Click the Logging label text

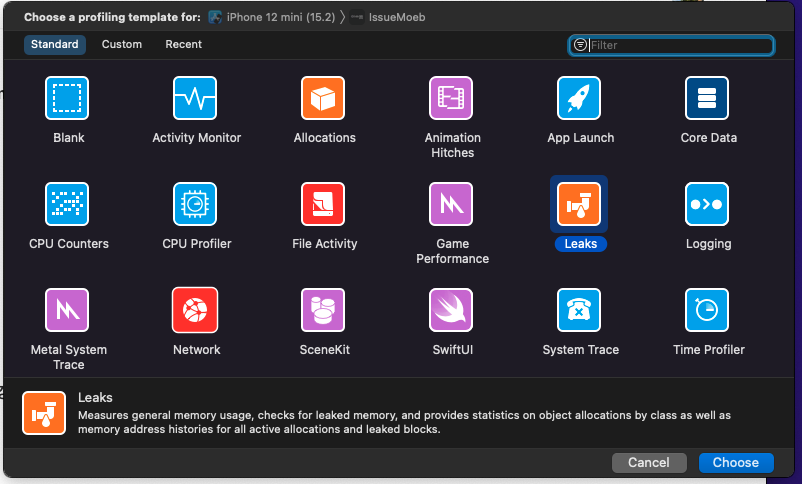[x=708, y=244]
